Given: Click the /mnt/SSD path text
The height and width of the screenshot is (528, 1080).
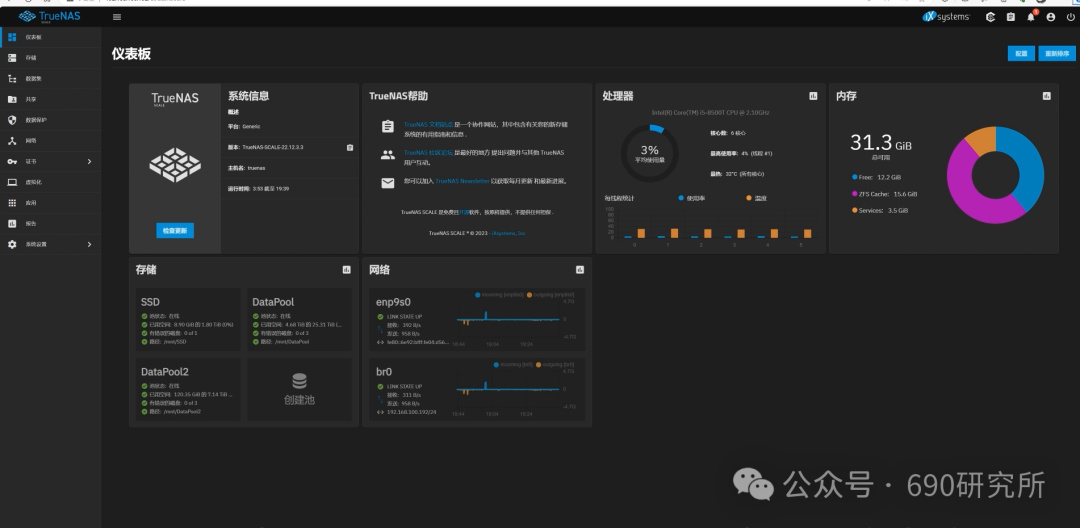Looking at the screenshot, I should [x=176, y=341].
